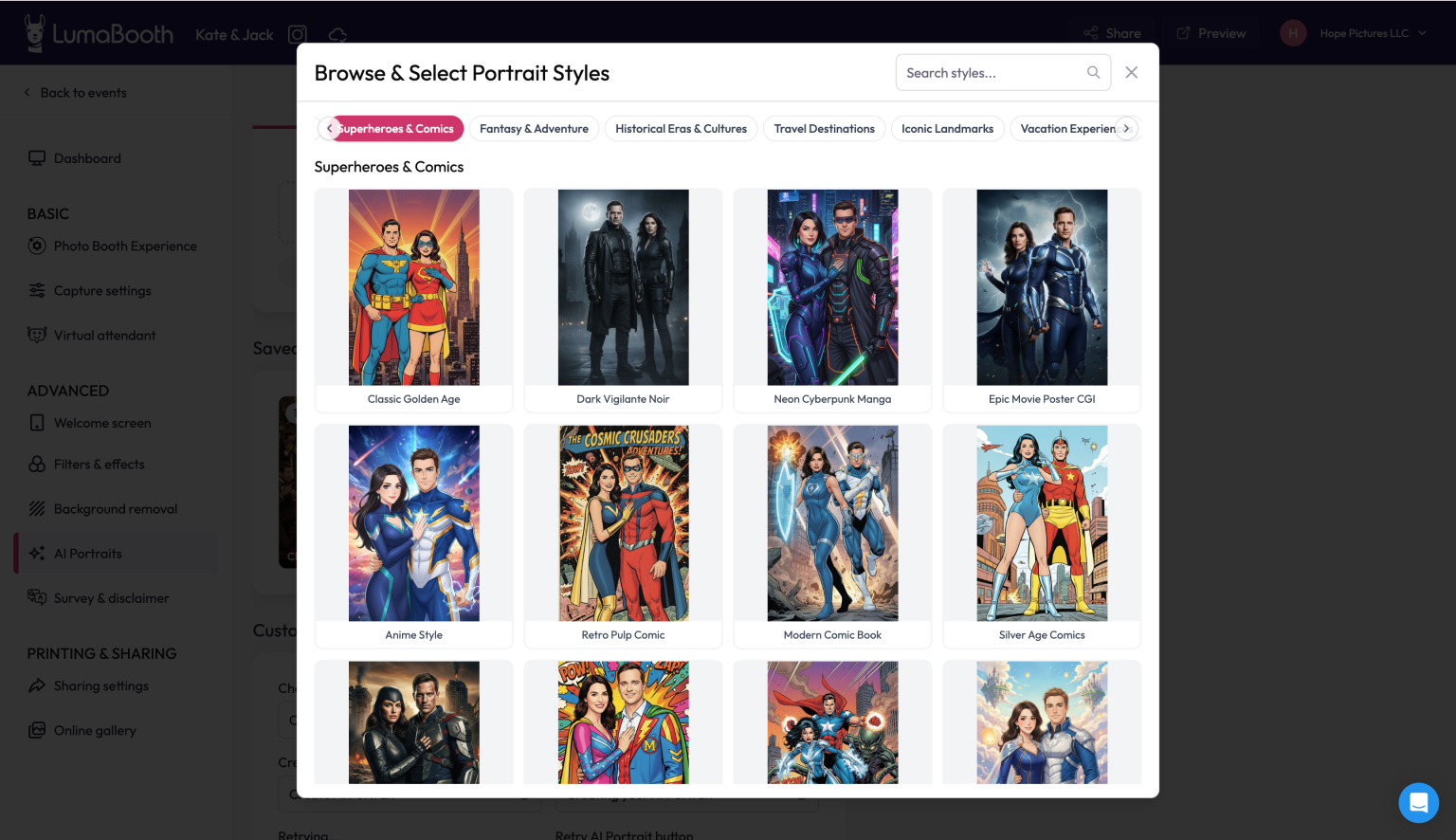Switch to Historical Eras & Cultures tab
Image resolution: width=1456 pixels, height=840 pixels.
[681, 129]
